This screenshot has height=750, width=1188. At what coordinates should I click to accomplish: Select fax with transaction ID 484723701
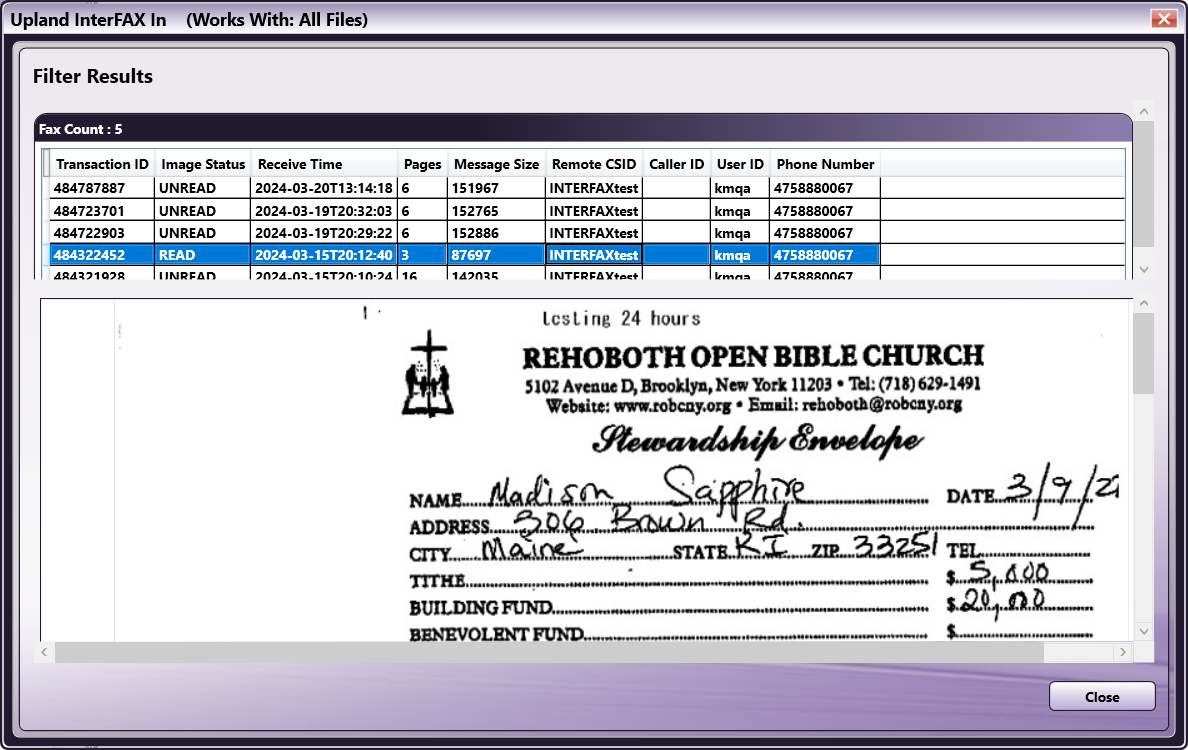click(x=102, y=211)
